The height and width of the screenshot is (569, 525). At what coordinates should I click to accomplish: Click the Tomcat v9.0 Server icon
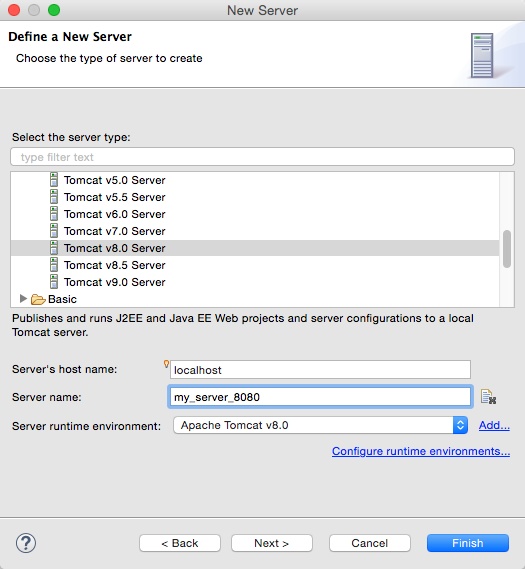click(54, 282)
